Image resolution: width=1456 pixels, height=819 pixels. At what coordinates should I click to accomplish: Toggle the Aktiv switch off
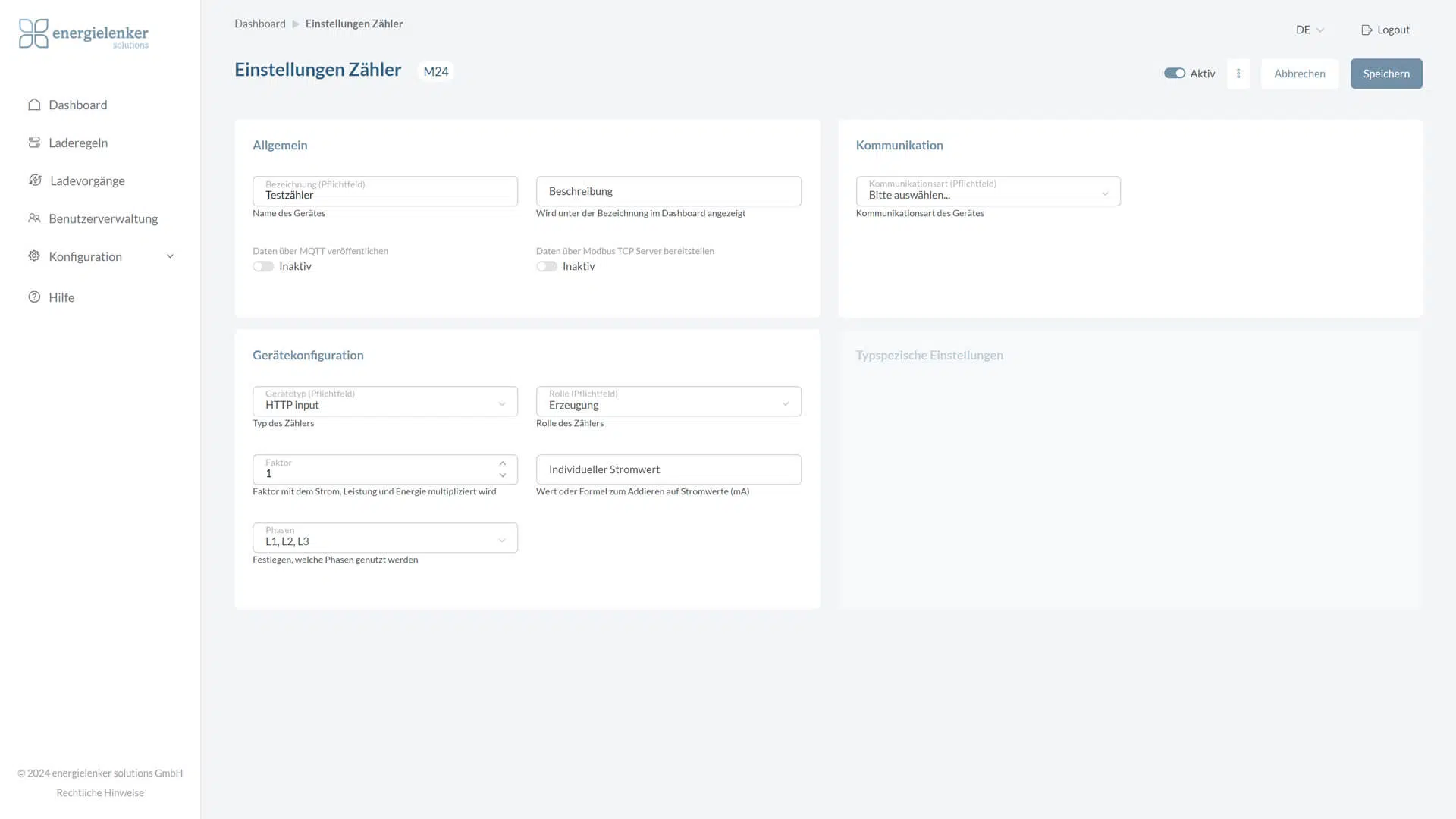(1174, 74)
